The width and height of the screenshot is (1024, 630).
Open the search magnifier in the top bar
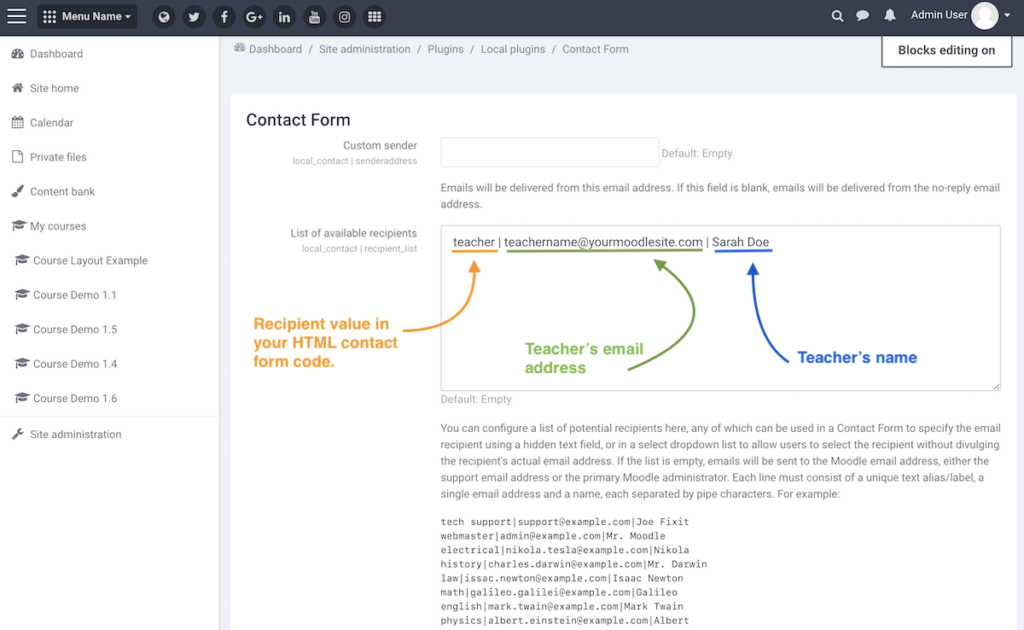coord(838,16)
